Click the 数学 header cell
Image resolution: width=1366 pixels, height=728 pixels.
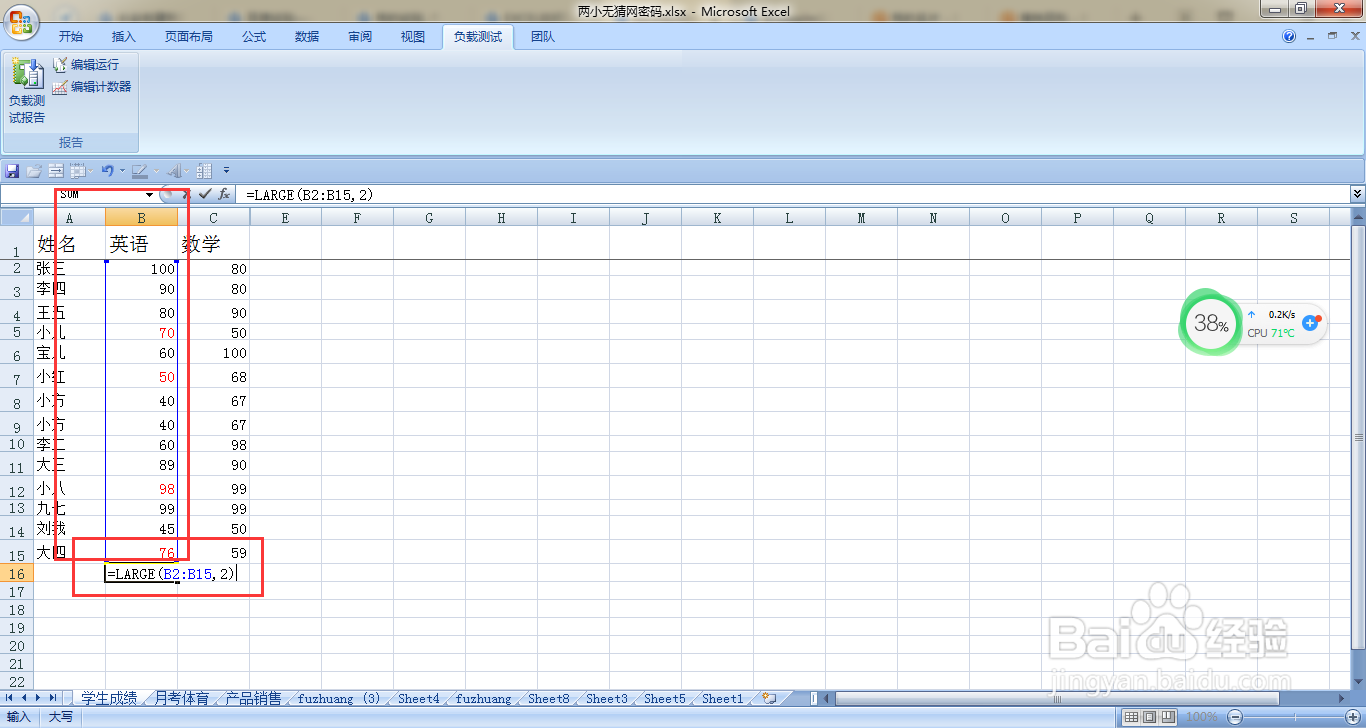213,243
